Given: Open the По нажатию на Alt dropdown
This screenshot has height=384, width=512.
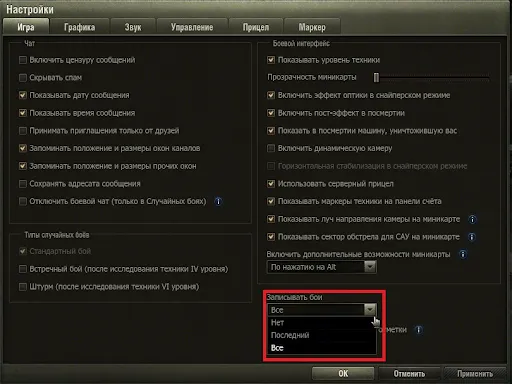Looking at the screenshot, I should (x=322, y=267).
